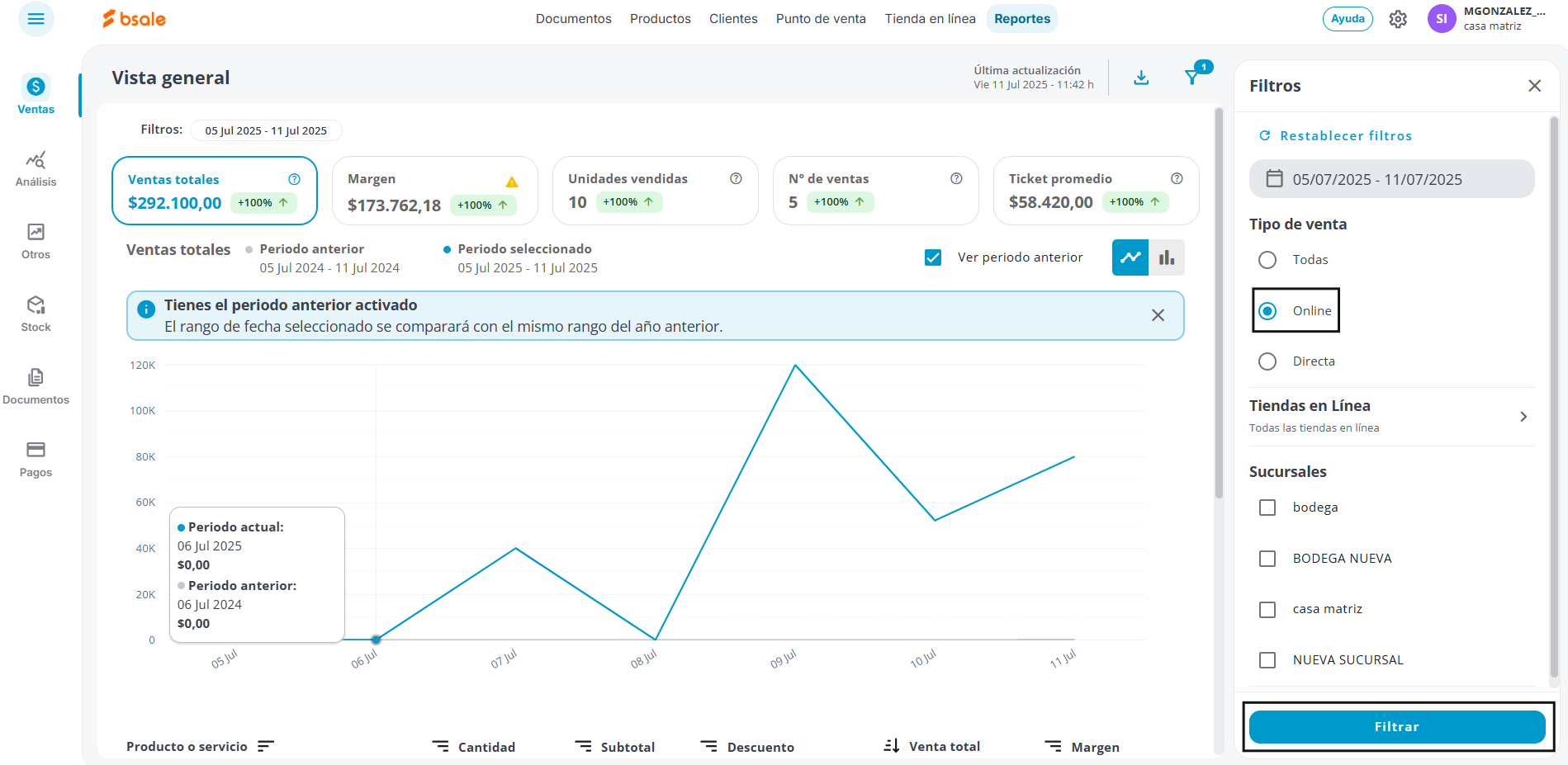Open the Reportes menu
1568x765 pixels.
point(1022,18)
